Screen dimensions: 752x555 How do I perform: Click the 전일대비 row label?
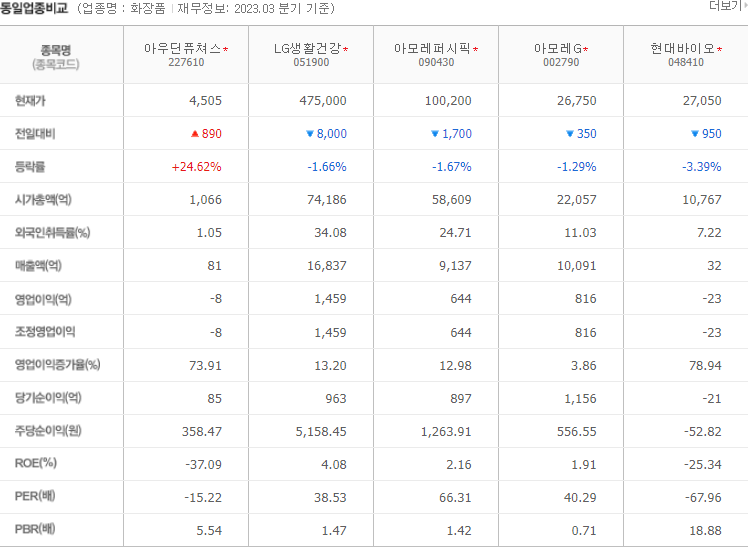pos(35,134)
